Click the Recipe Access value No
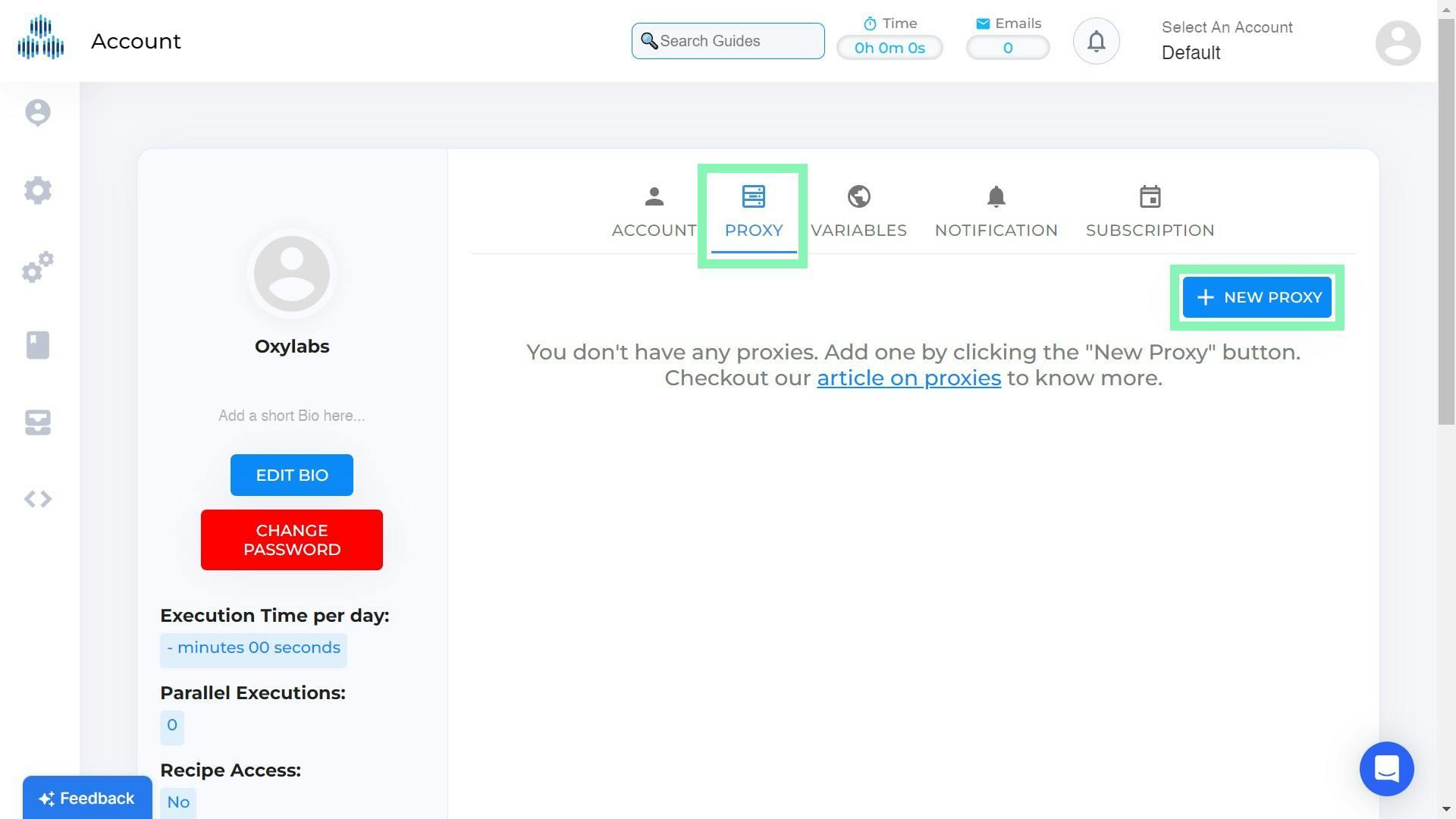Image resolution: width=1456 pixels, height=819 pixels. click(178, 803)
